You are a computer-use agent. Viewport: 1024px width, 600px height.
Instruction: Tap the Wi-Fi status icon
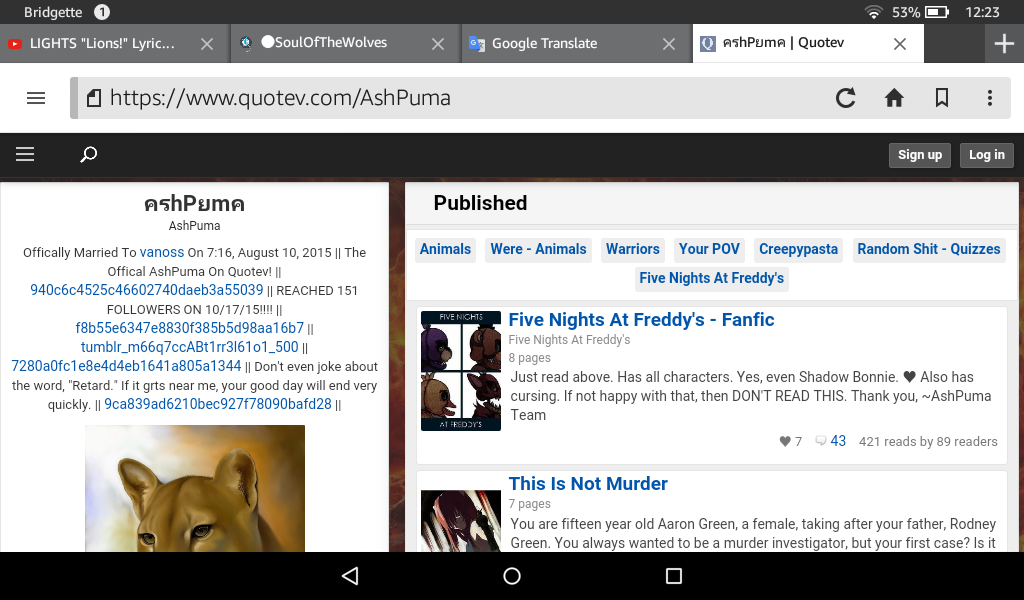pyautogui.click(x=873, y=12)
